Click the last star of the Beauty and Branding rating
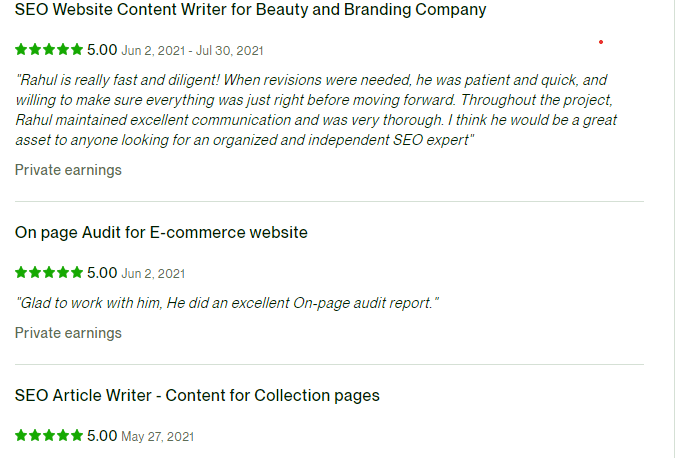 pyautogui.click(x=77, y=49)
